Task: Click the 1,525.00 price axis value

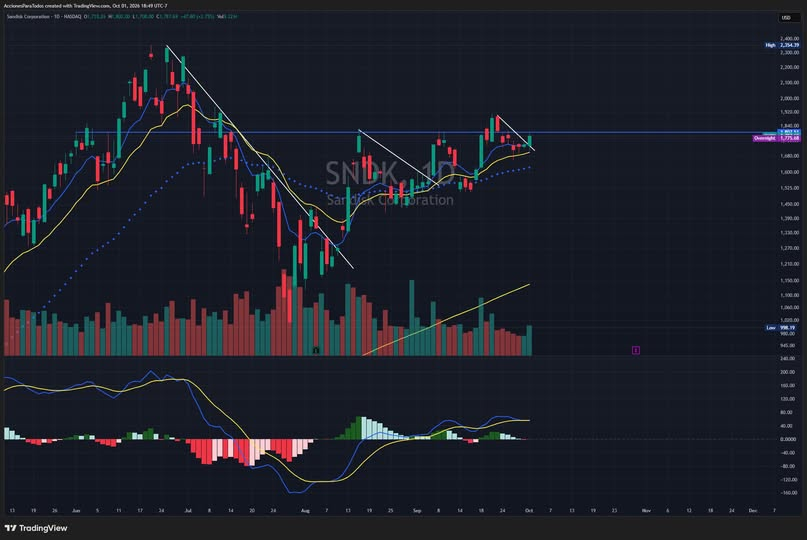Action: [x=790, y=188]
